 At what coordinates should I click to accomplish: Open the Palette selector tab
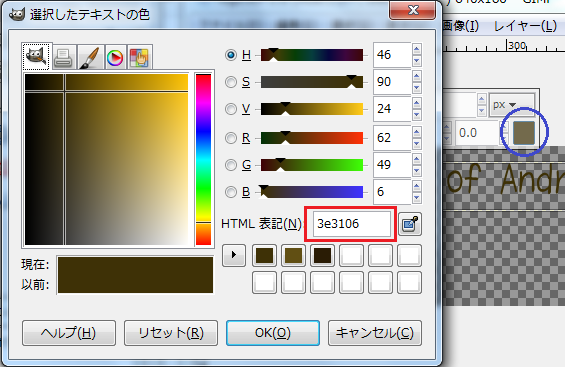click(x=139, y=57)
